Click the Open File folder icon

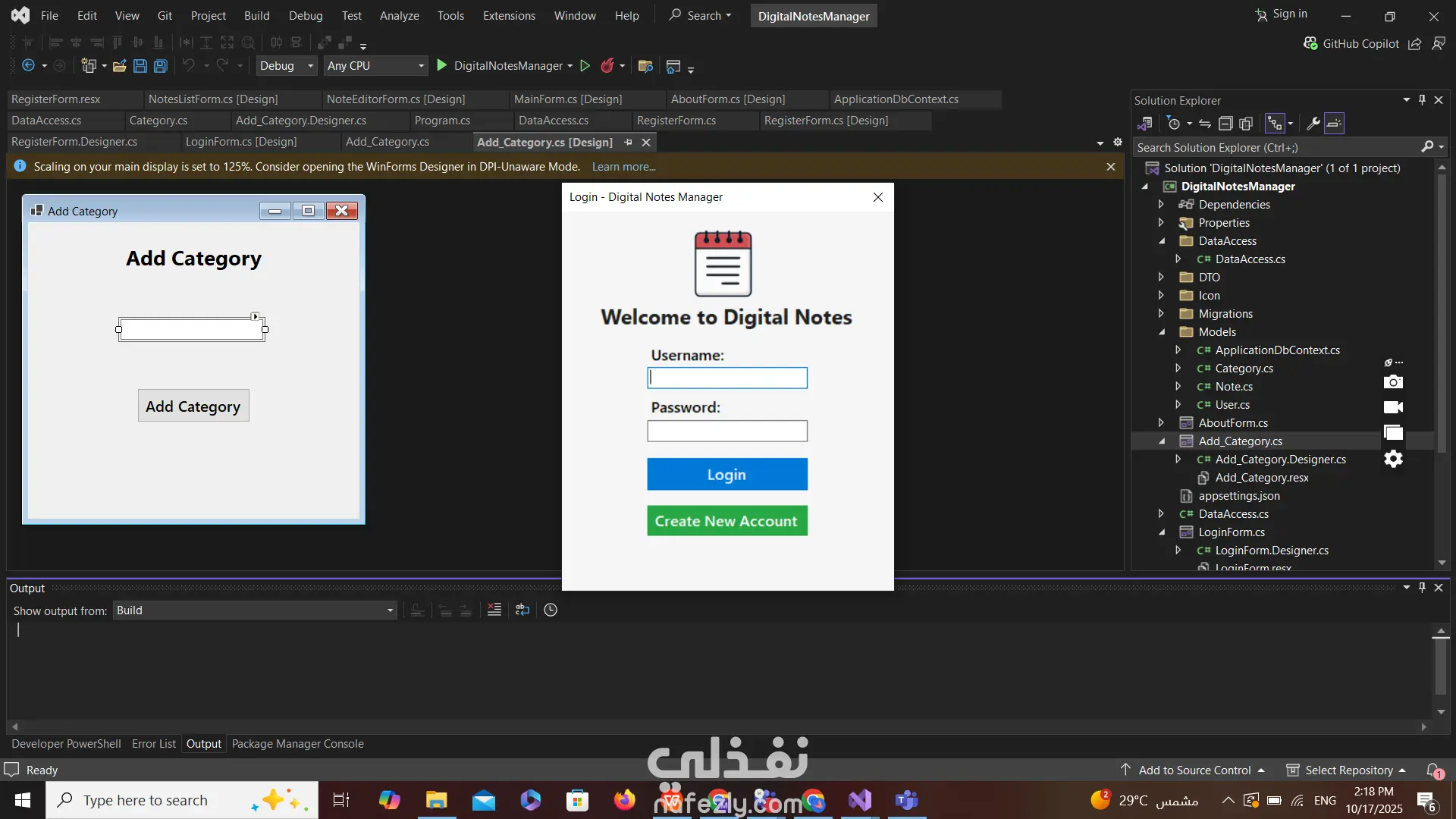tap(119, 66)
